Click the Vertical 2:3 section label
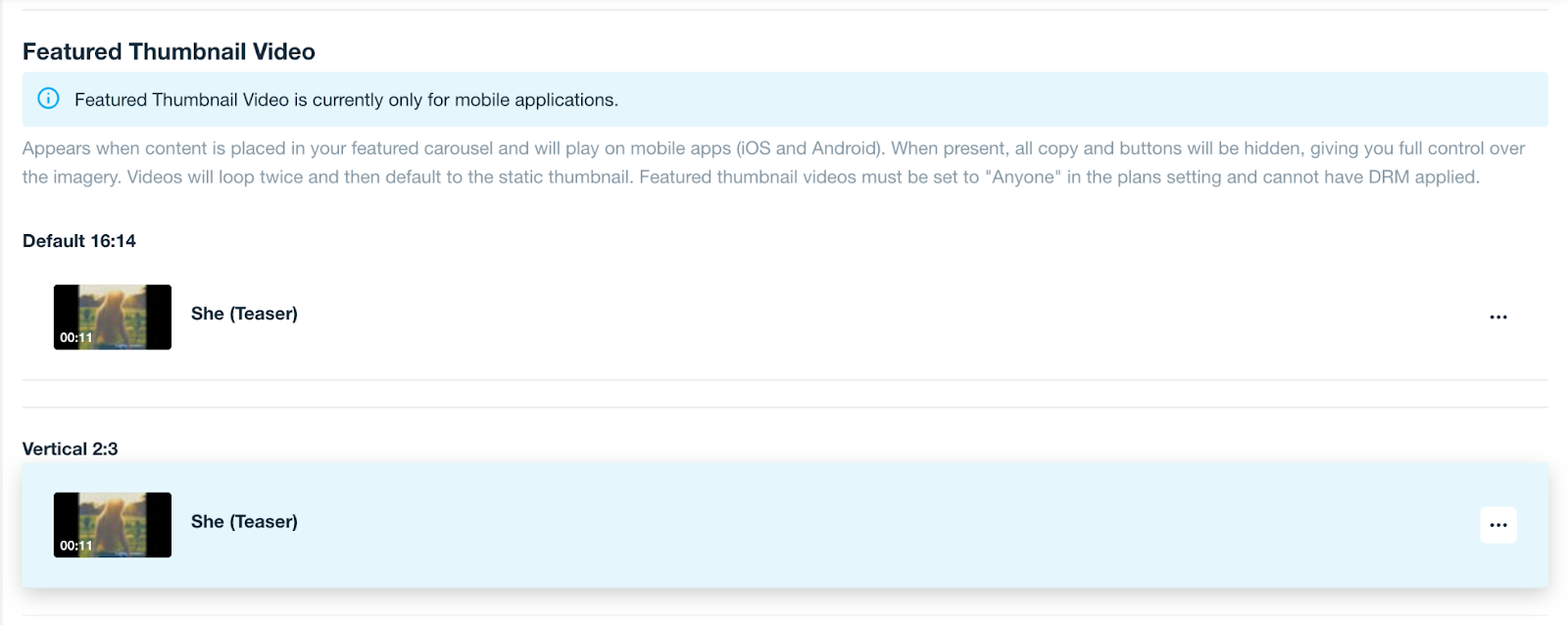 click(71, 449)
